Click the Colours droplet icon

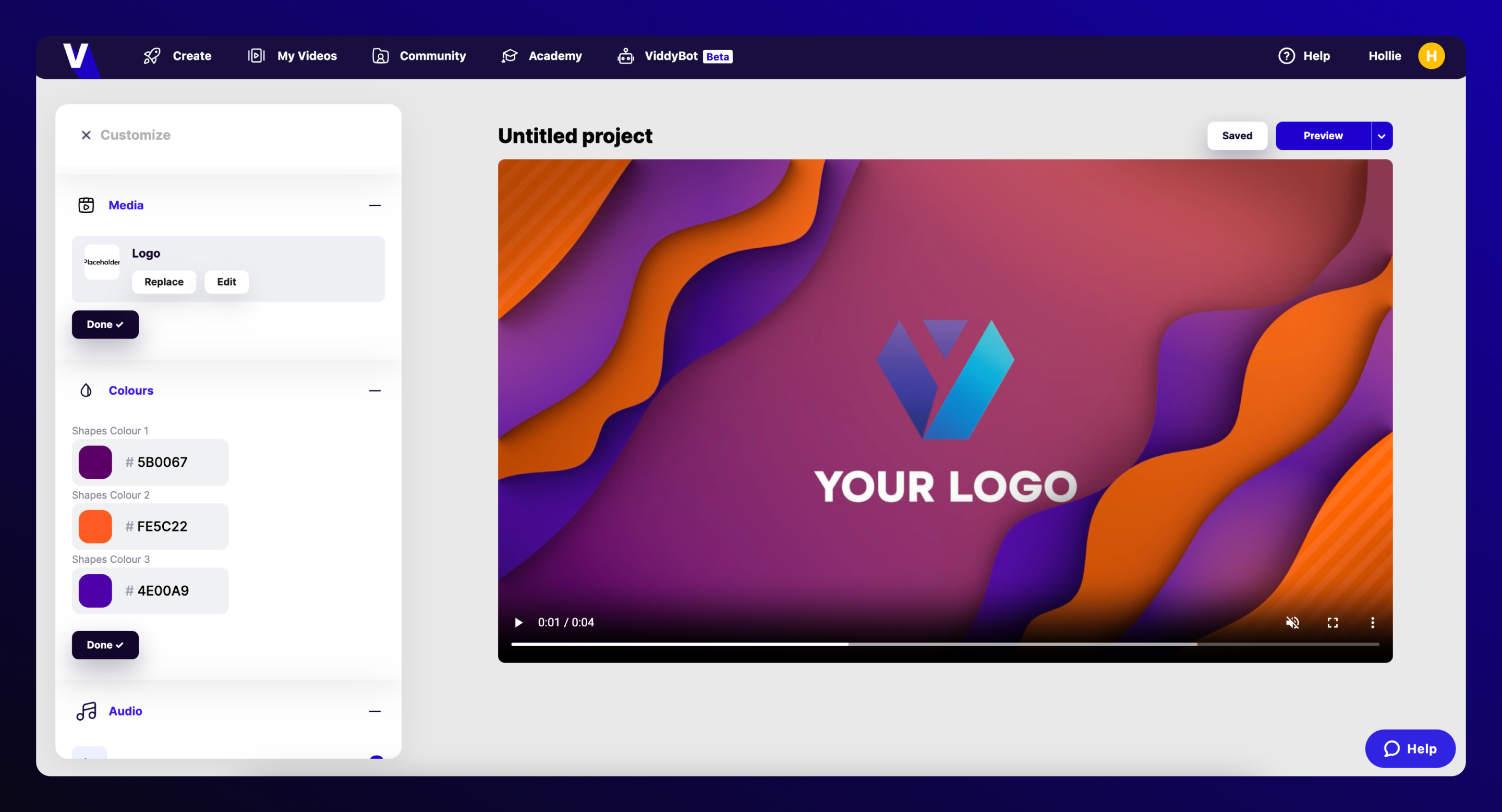[x=86, y=391]
